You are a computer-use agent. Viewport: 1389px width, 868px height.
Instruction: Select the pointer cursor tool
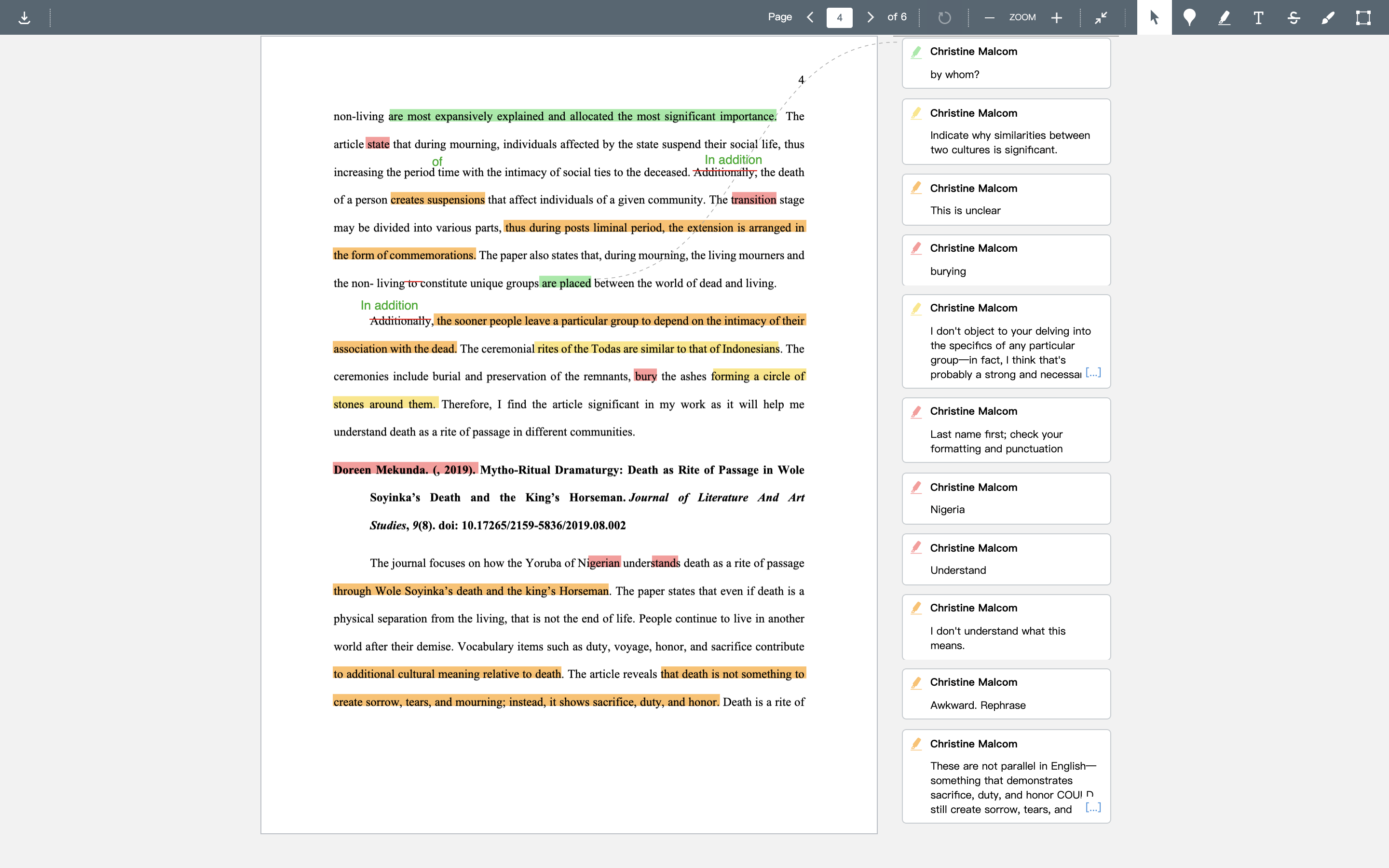1154,17
